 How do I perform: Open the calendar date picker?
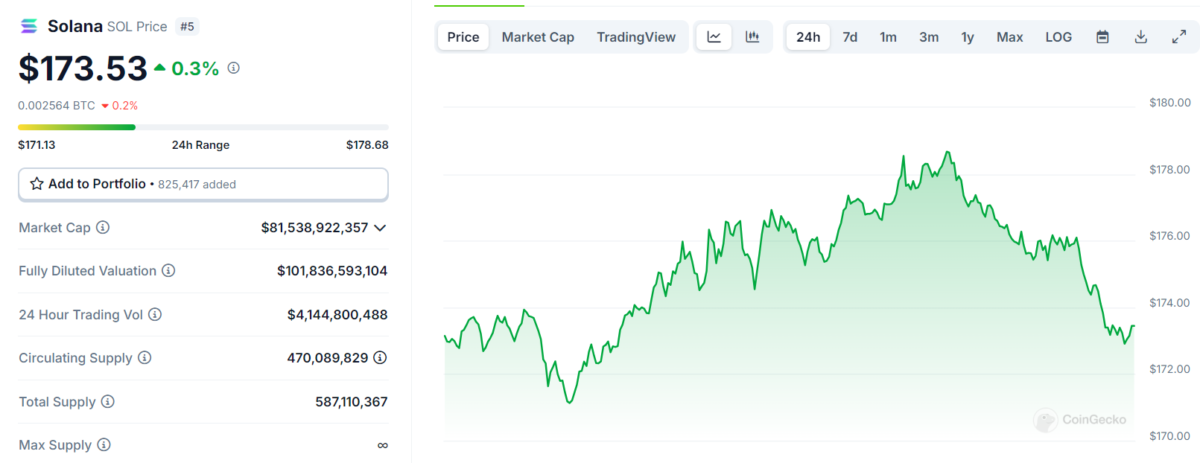1102,37
